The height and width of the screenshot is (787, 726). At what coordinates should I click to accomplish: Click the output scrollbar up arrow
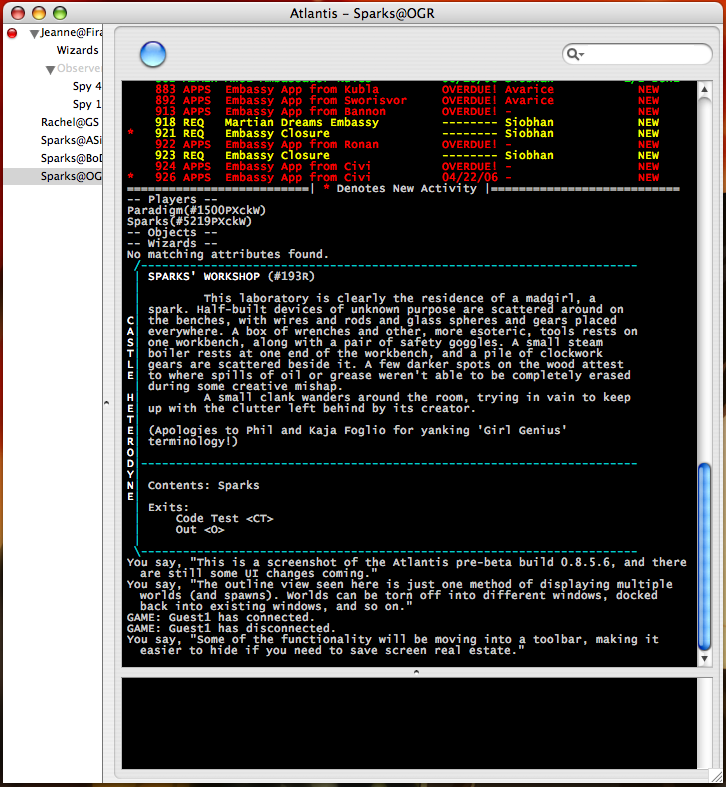point(704,89)
